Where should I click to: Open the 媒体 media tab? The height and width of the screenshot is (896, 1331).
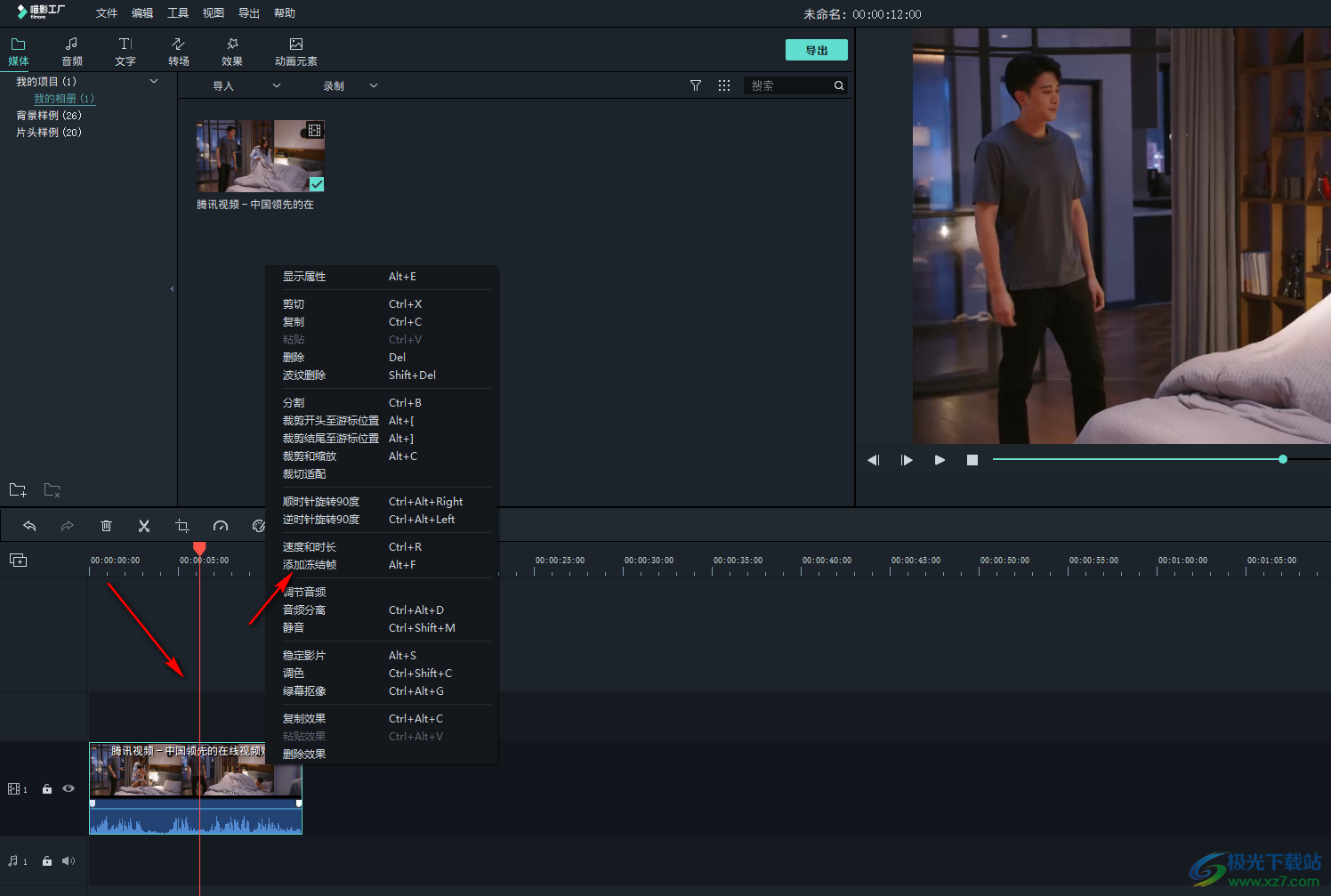pos(19,52)
